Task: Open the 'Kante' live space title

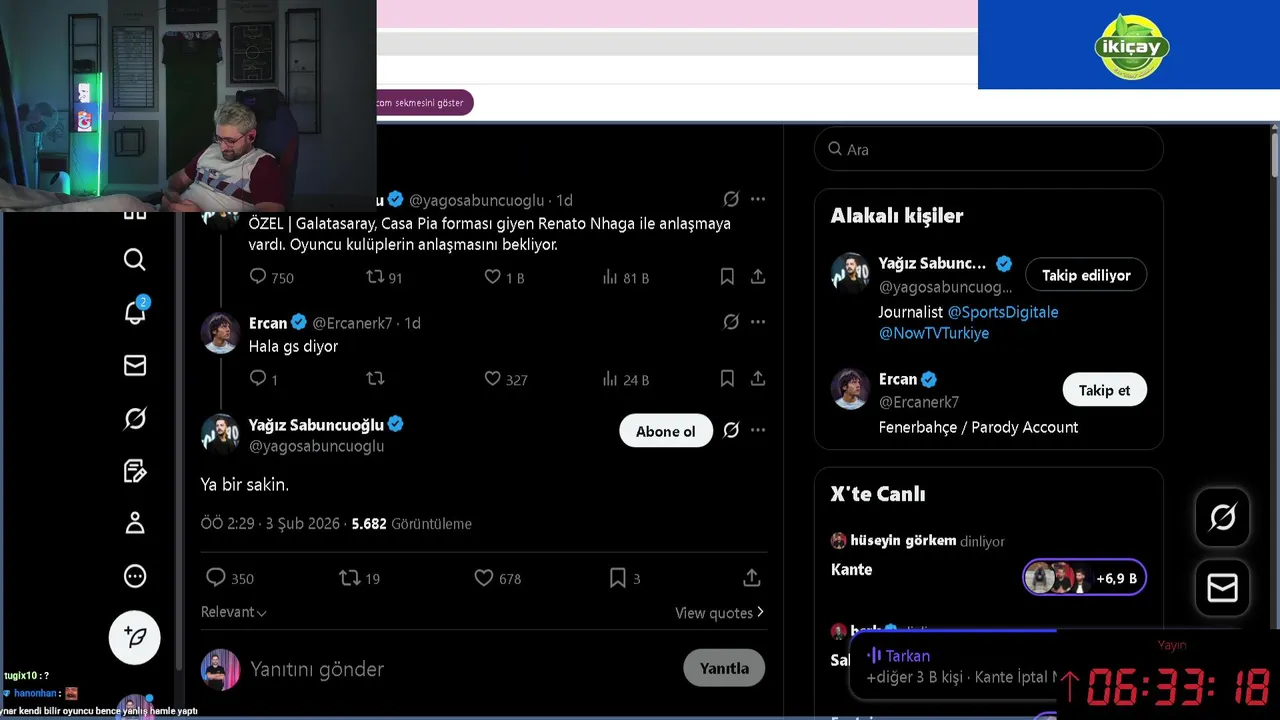Action: click(852, 569)
